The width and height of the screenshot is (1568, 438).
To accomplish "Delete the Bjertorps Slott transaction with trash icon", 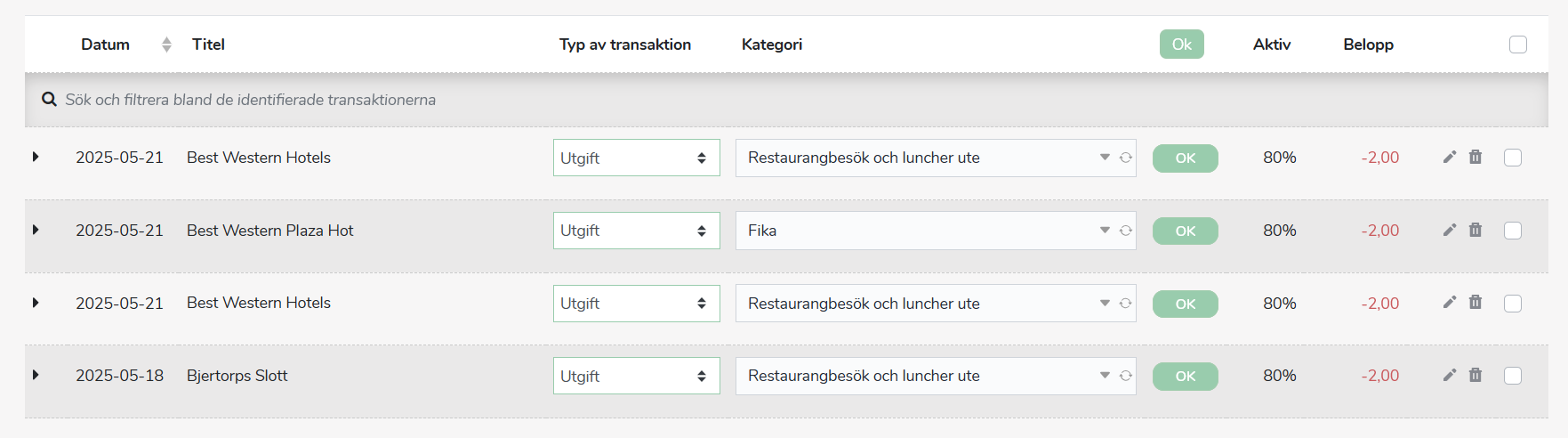I will pyautogui.click(x=1476, y=375).
